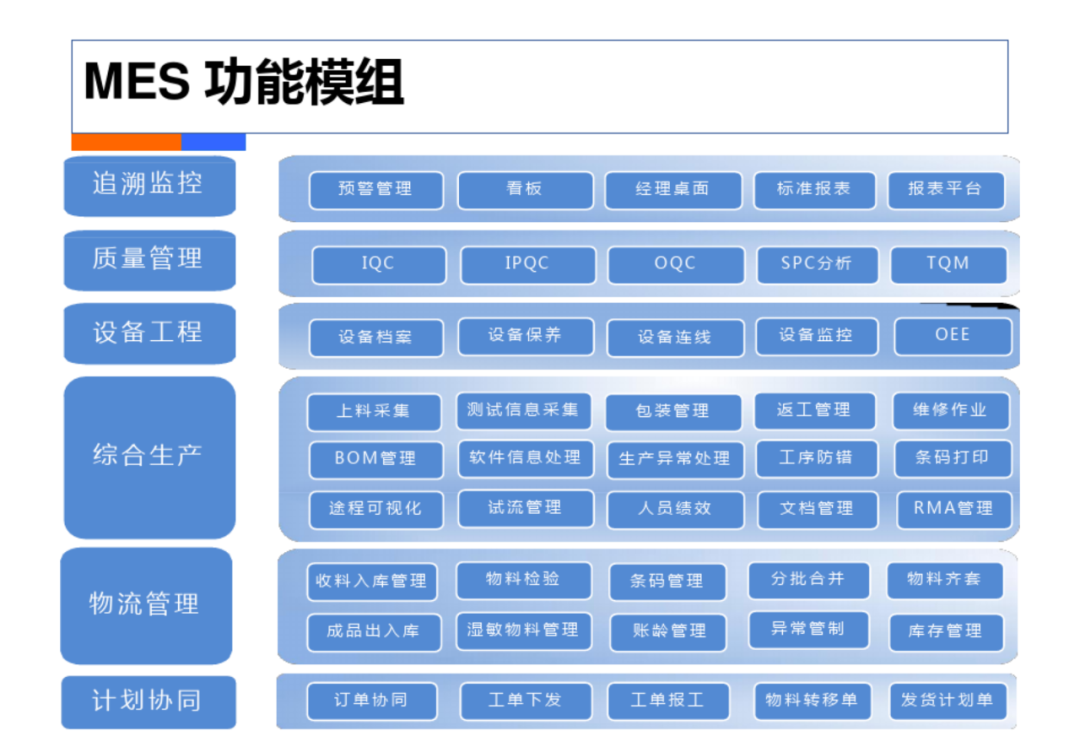This screenshot has width=1080, height=747.
Task: Select the 经理桌面 module
Action: (x=673, y=190)
